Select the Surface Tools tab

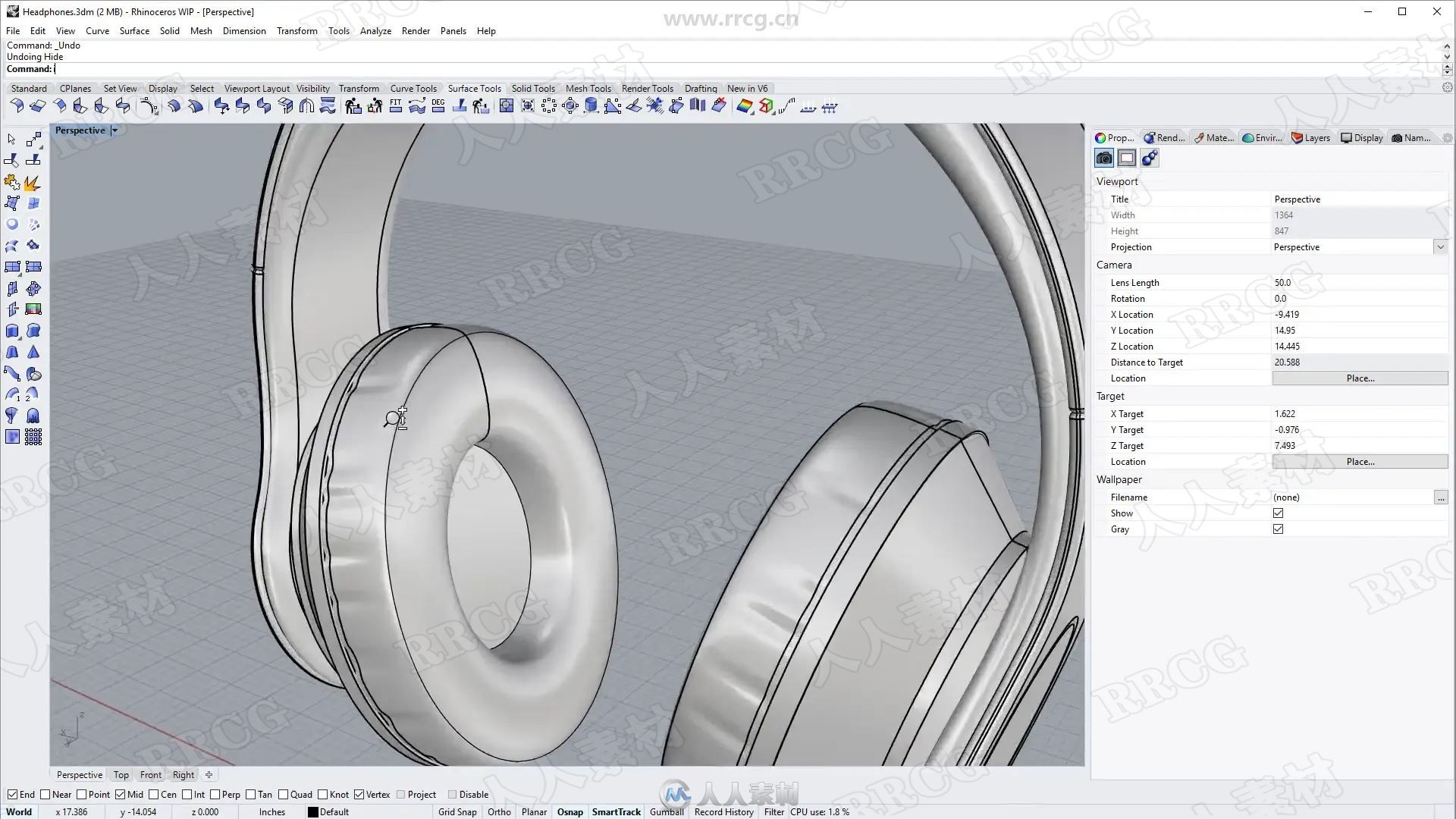pos(474,88)
